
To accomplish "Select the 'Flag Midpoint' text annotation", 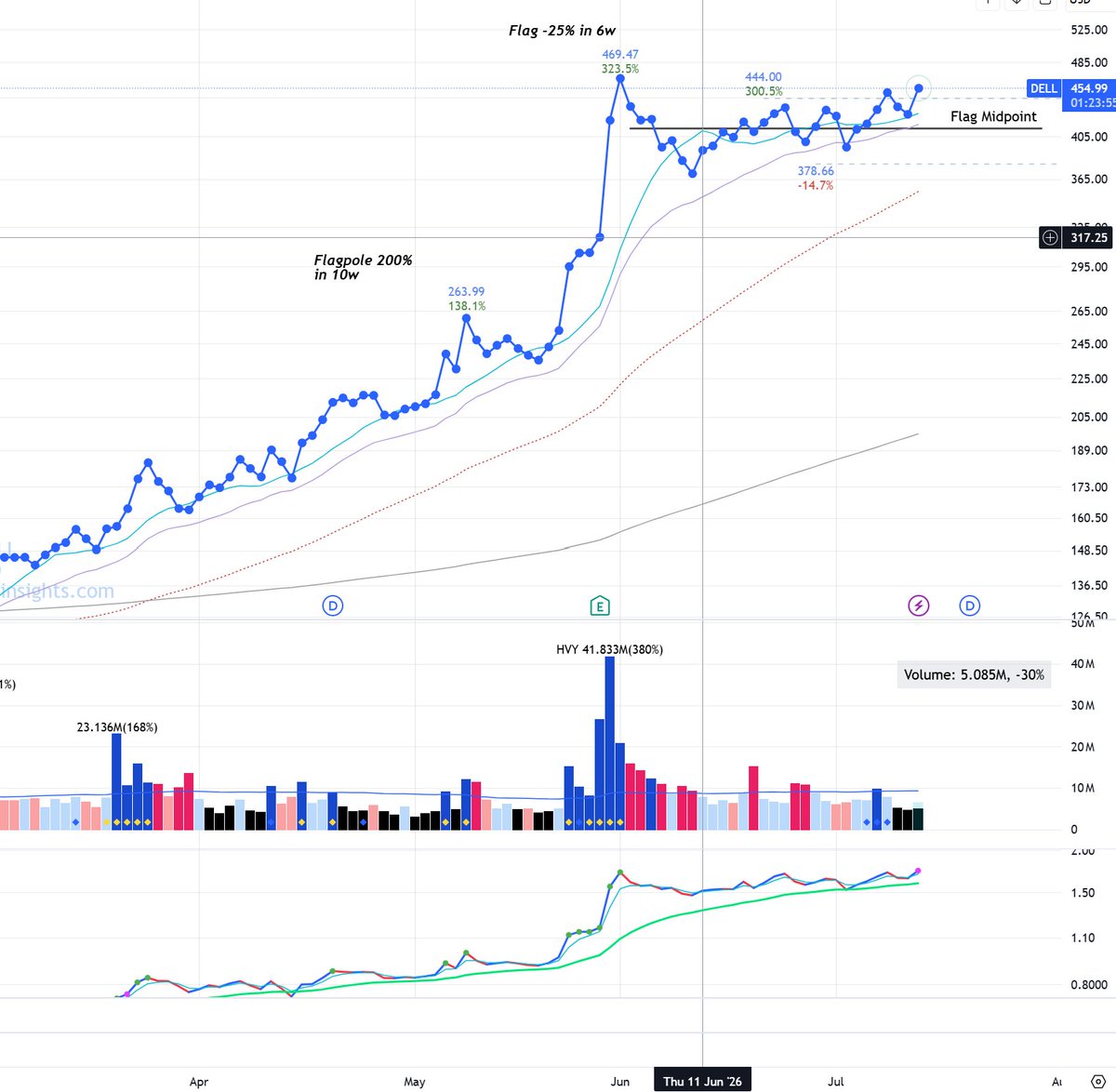I will coord(993,116).
